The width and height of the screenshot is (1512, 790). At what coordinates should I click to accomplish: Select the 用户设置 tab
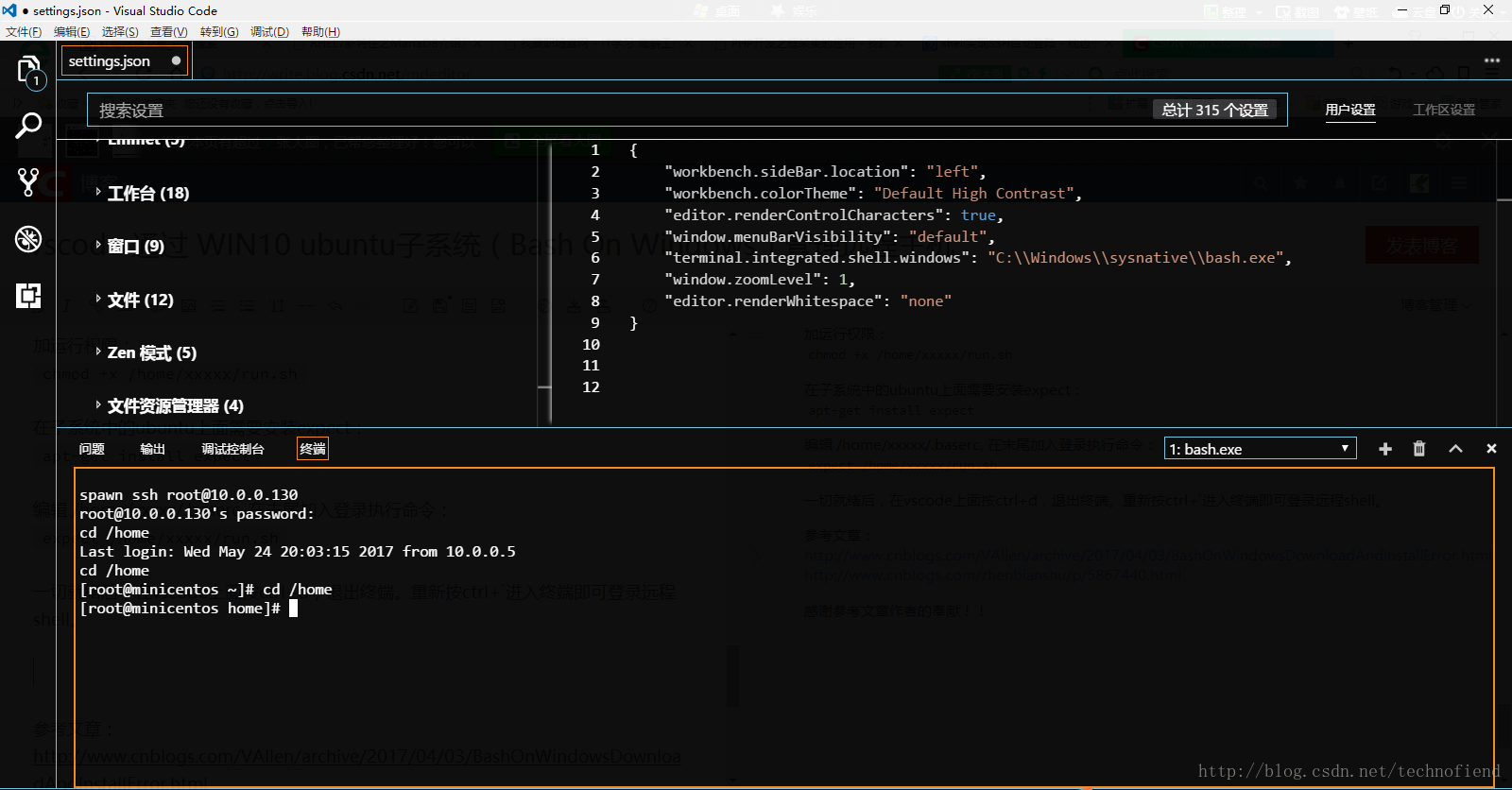point(1350,110)
